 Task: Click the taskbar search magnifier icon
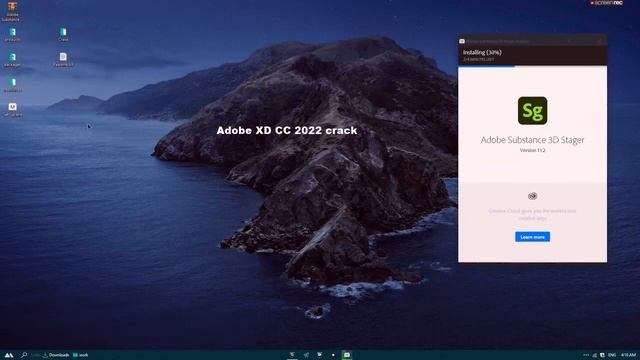click(24, 355)
